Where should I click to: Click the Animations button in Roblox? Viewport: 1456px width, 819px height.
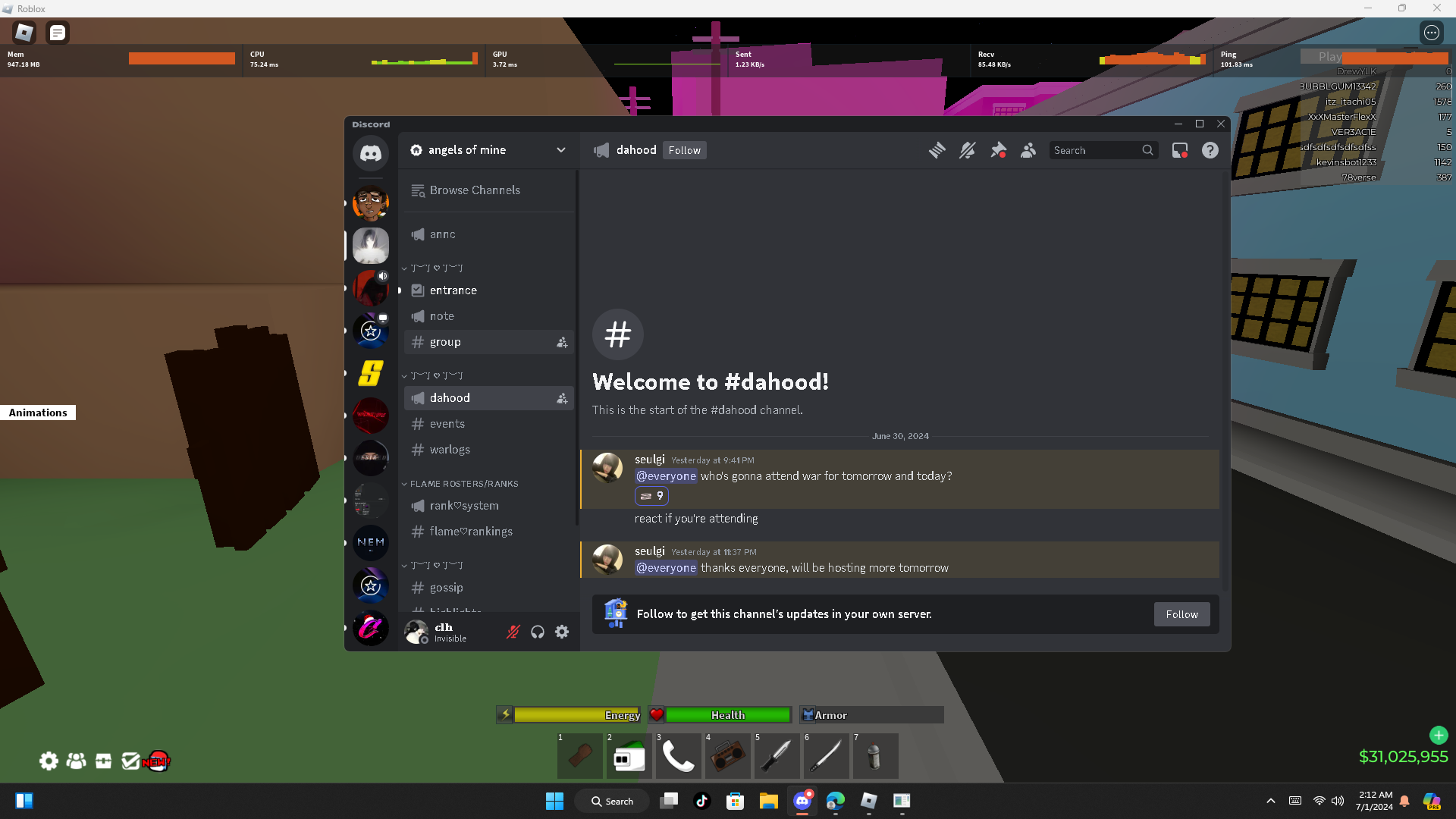coord(38,413)
